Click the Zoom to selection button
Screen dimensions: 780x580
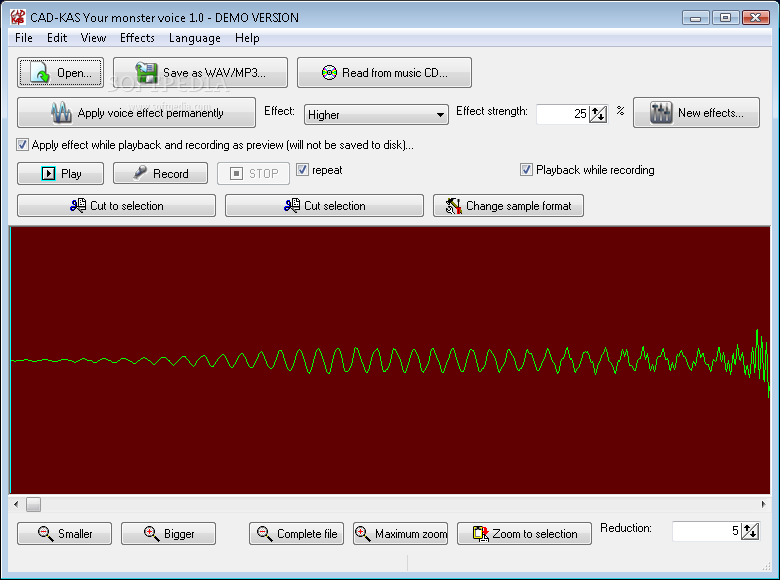(524, 534)
